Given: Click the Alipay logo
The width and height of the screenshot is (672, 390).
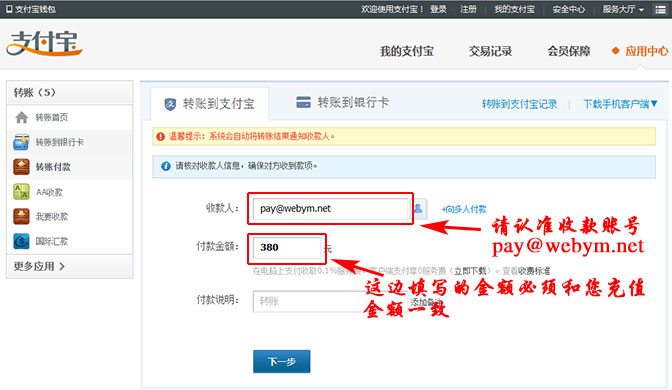Looking at the screenshot, I should [x=44, y=43].
